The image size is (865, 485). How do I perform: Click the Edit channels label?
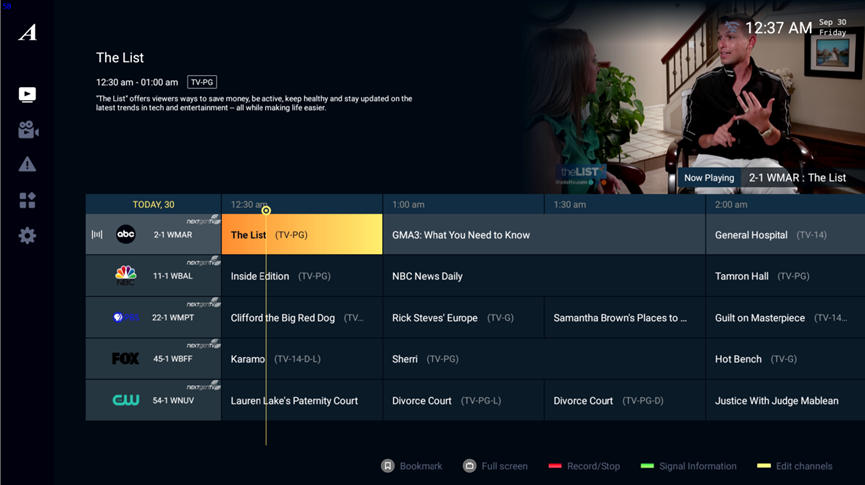coord(804,466)
